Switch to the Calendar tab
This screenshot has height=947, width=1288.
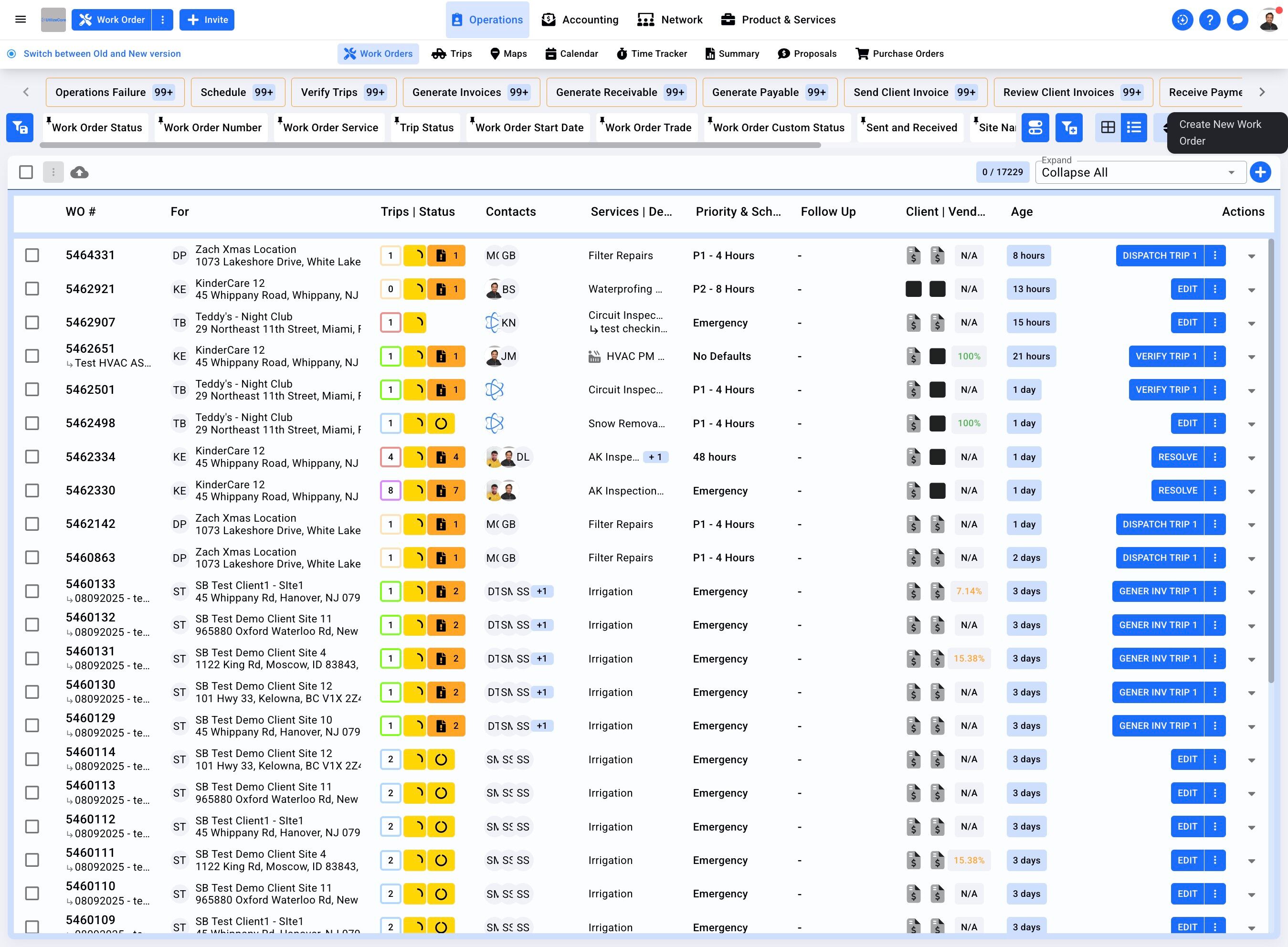(x=571, y=53)
